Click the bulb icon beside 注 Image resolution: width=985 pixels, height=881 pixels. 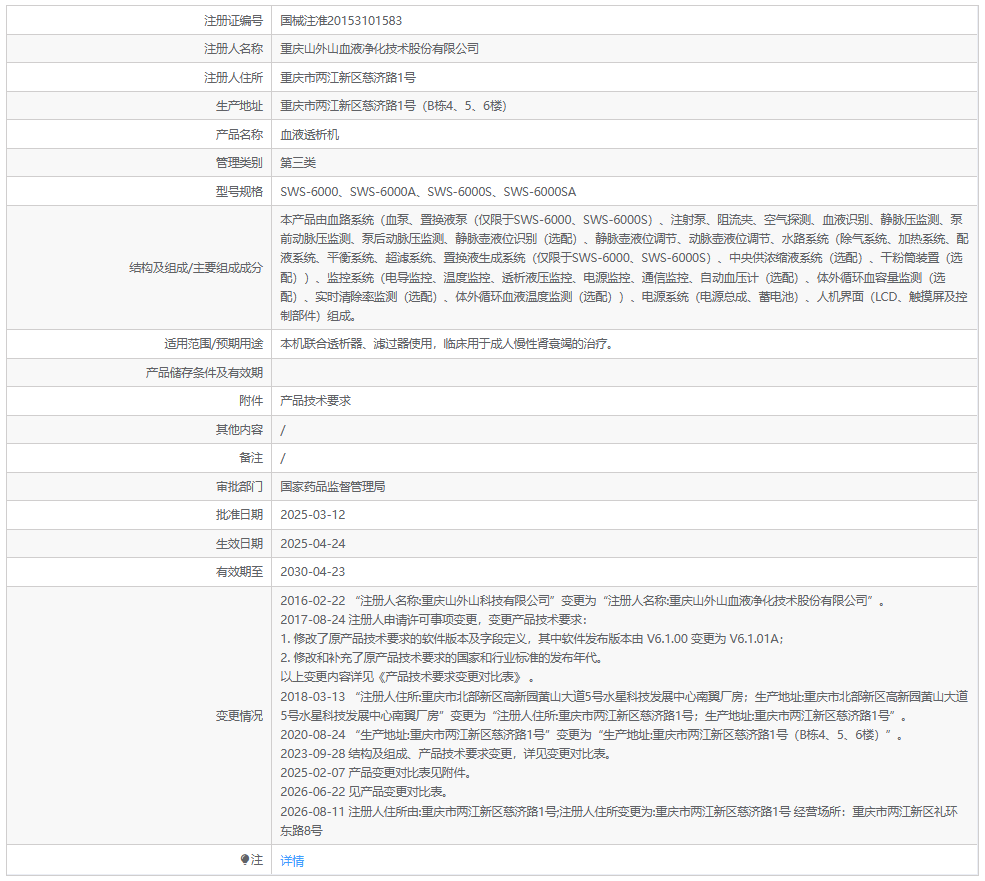245,859
